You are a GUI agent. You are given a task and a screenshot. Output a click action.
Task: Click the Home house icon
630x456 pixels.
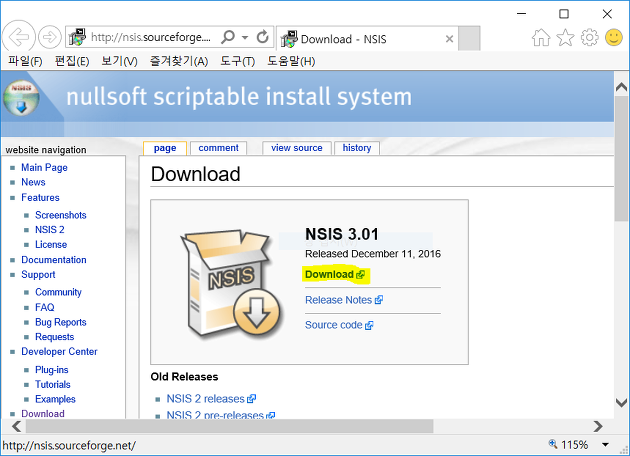point(541,38)
